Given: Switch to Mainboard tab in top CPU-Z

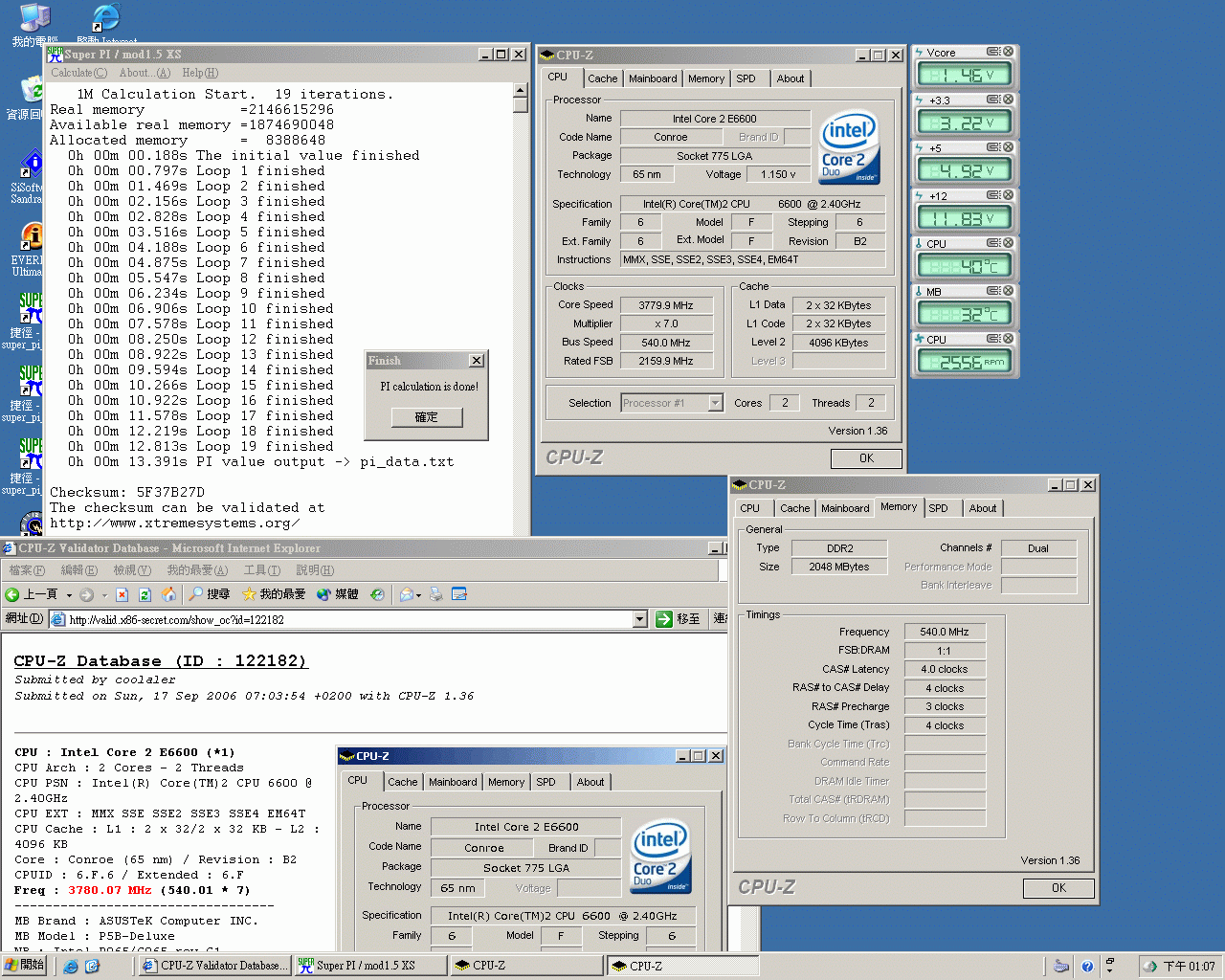Looking at the screenshot, I should click(x=653, y=79).
